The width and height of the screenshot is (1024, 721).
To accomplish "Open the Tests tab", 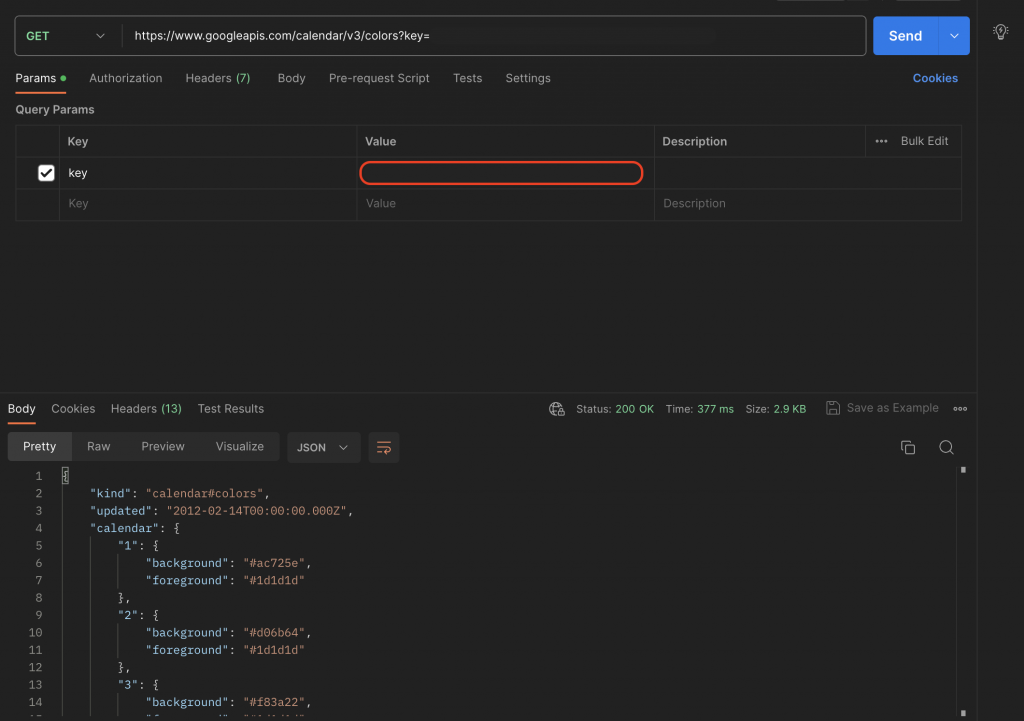I will click(468, 78).
